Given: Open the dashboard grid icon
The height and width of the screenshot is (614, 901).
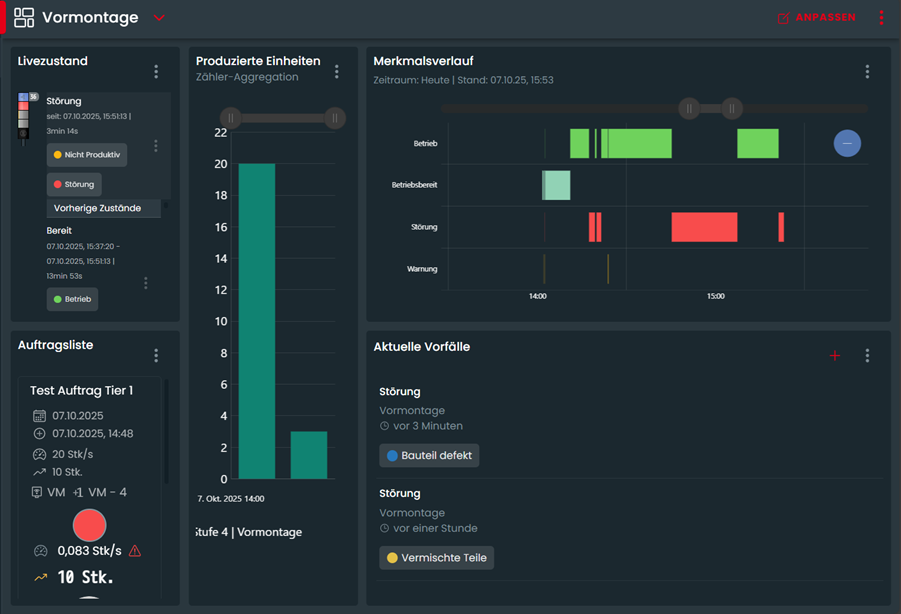Looking at the screenshot, I should [x=24, y=17].
